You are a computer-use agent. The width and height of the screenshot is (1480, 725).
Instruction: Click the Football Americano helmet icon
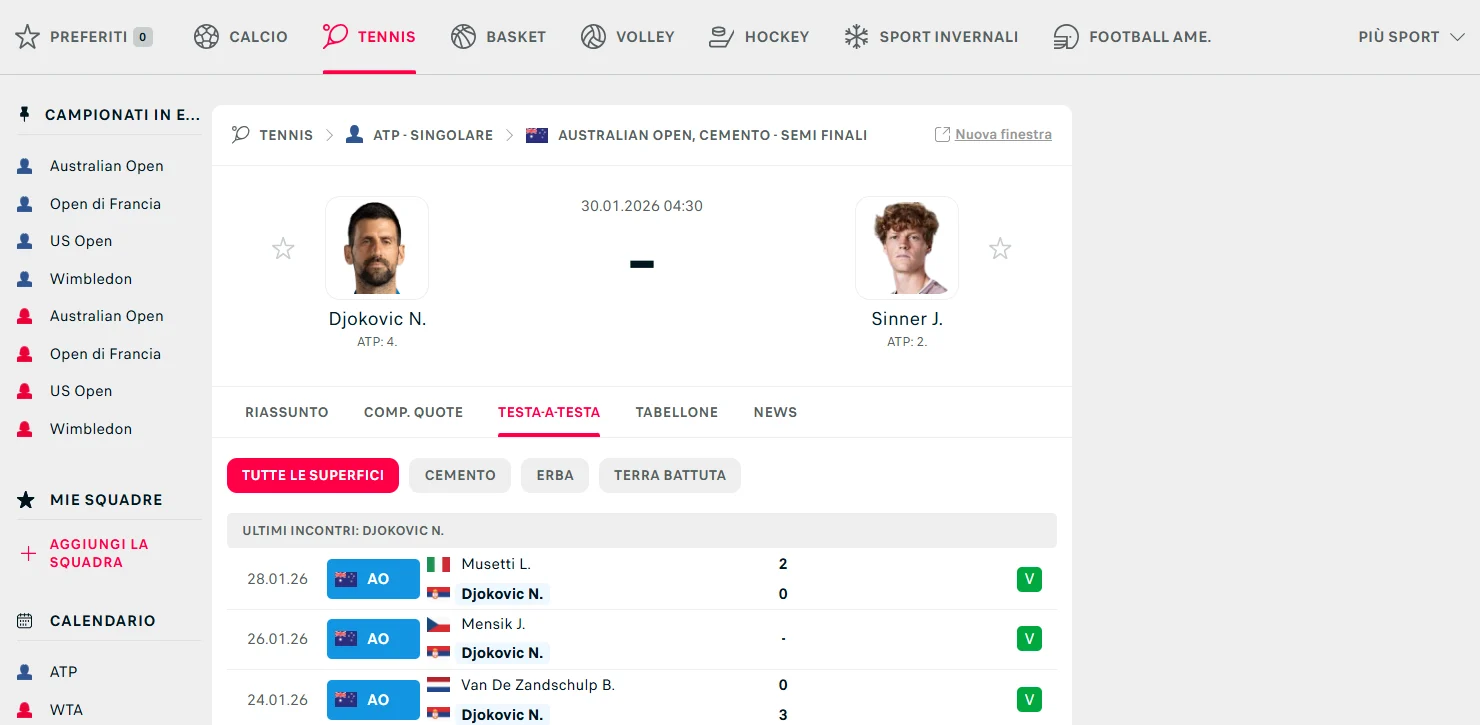[x=1066, y=37]
